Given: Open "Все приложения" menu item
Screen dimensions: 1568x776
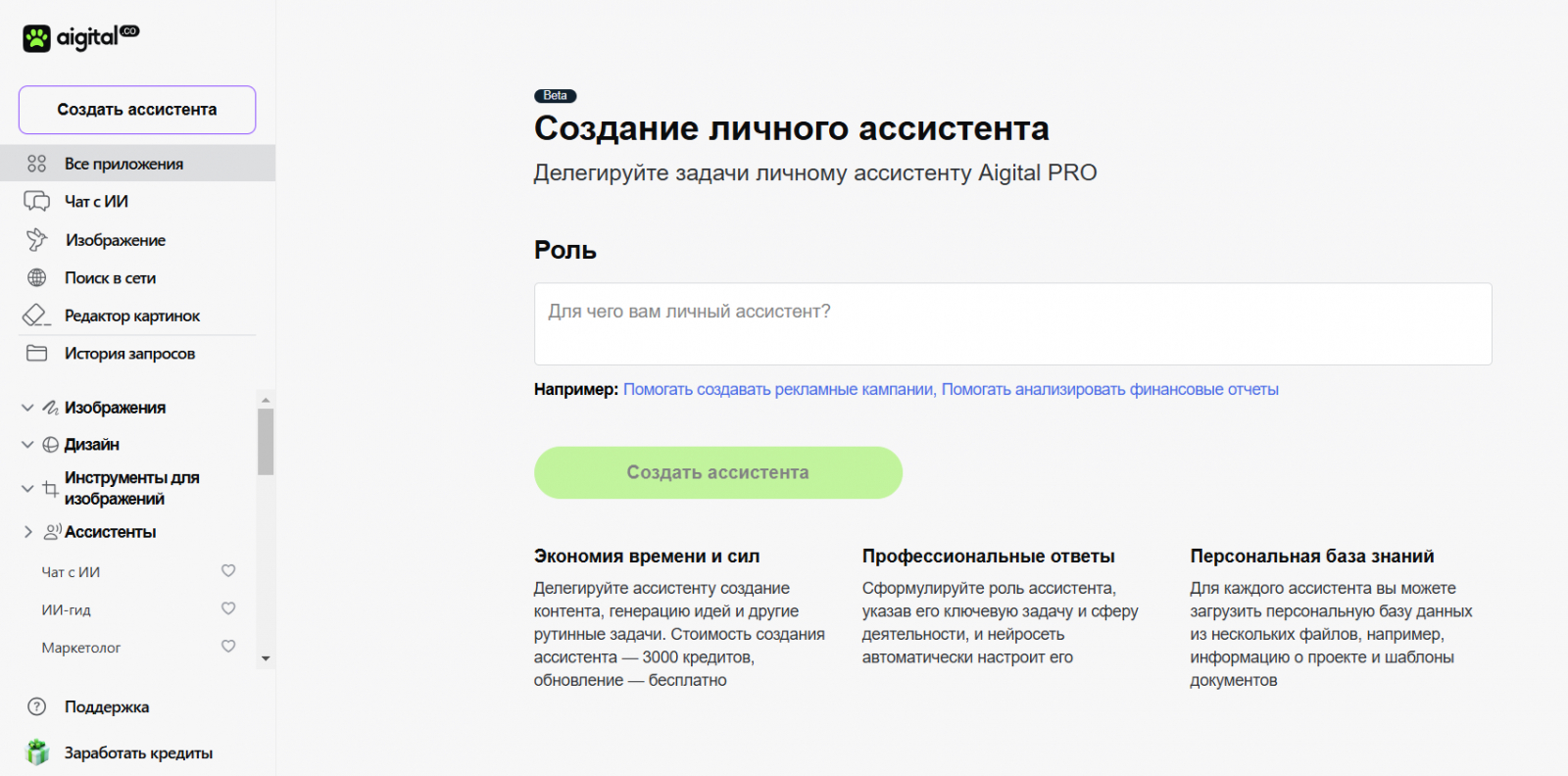Looking at the screenshot, I should (x=123, y=164).
